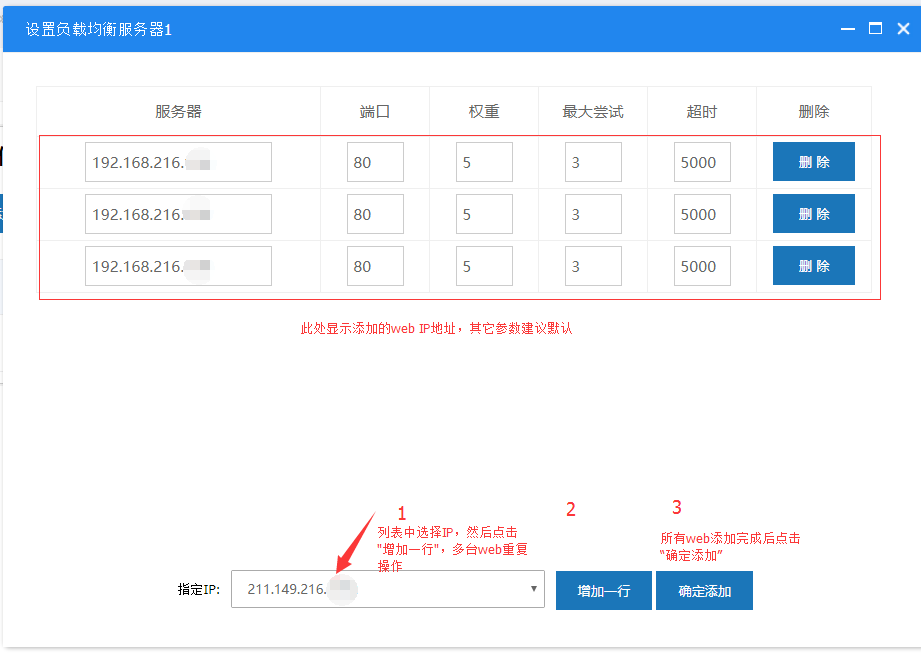Maximize the load balancer dialog window

pyautogui.click(x=875, y=29)
